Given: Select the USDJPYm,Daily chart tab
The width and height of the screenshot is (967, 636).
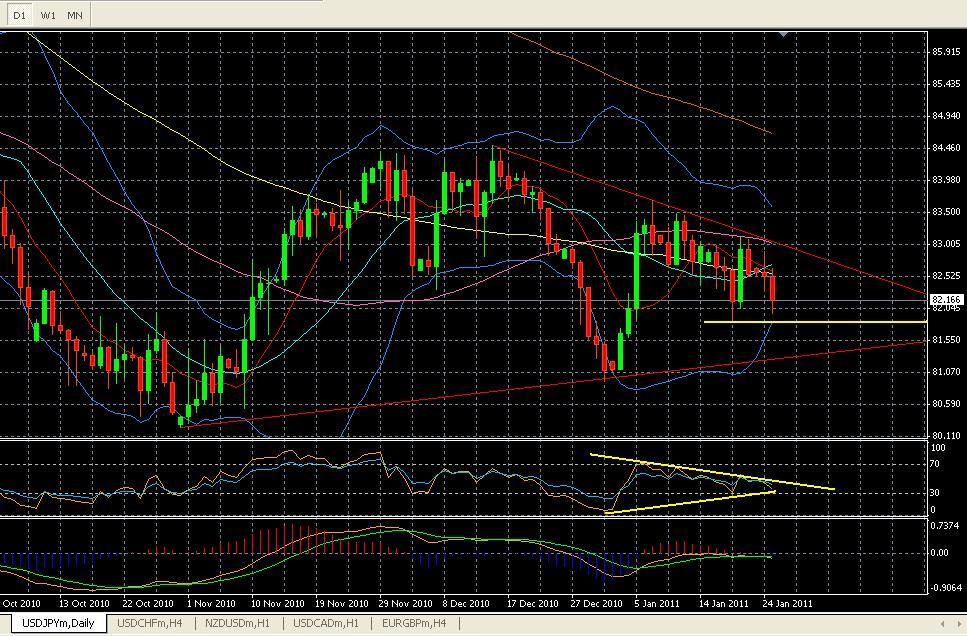Looking at the screenshot, I should pos(58,623).
